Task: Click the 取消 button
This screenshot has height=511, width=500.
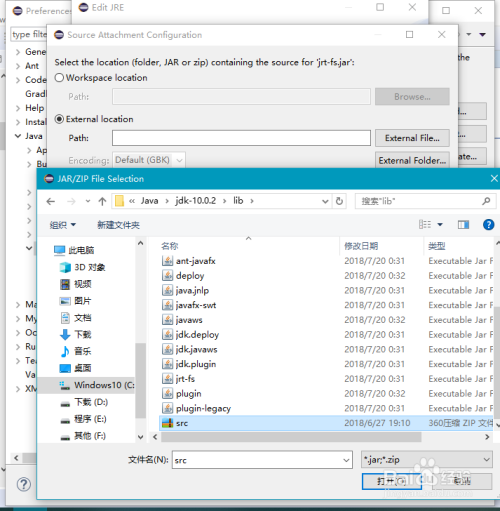Action: point(462,481)
